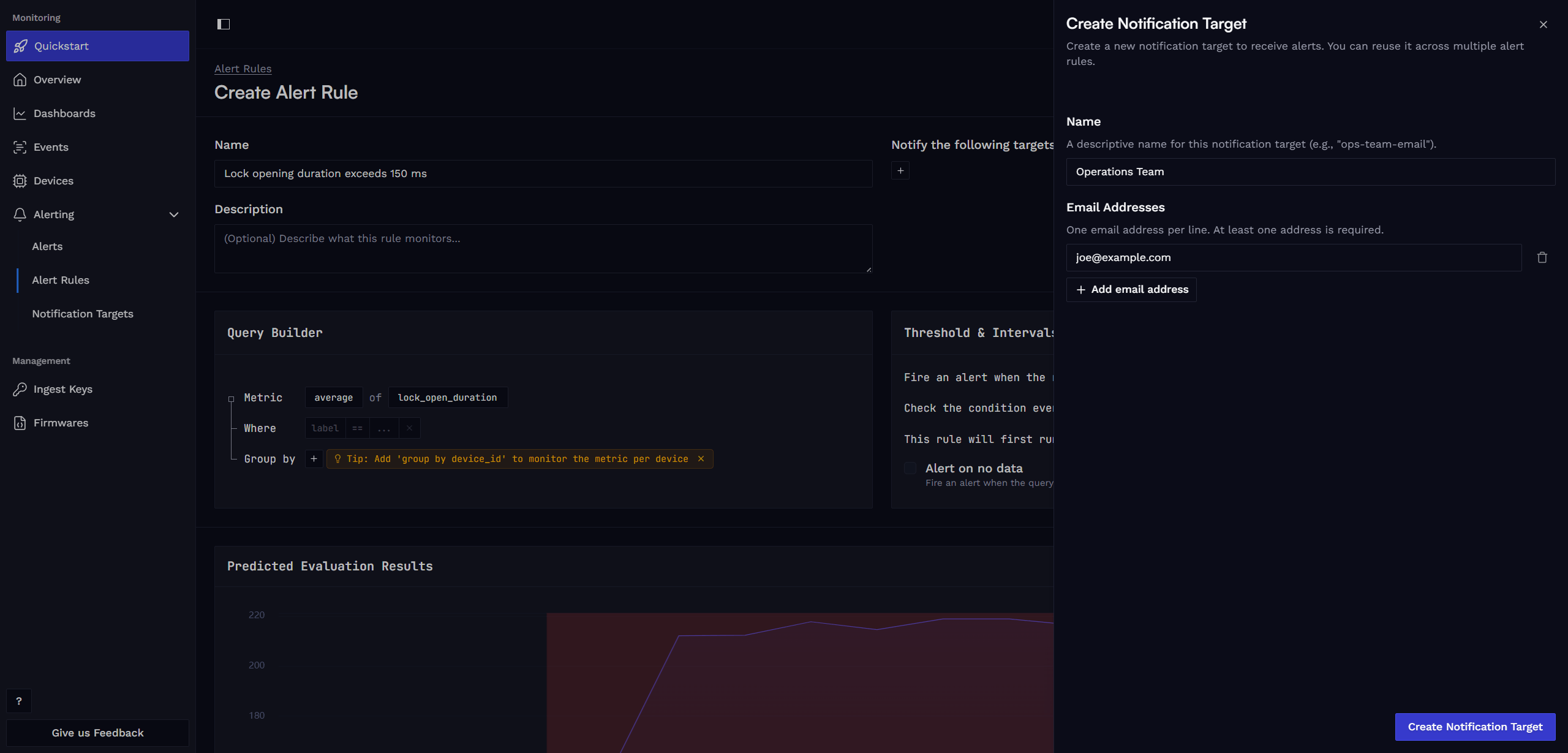The height and width of the screenshot is (753, 1568).
Task: Go to Notification Targets submenu item
Action: pos(83,314)
